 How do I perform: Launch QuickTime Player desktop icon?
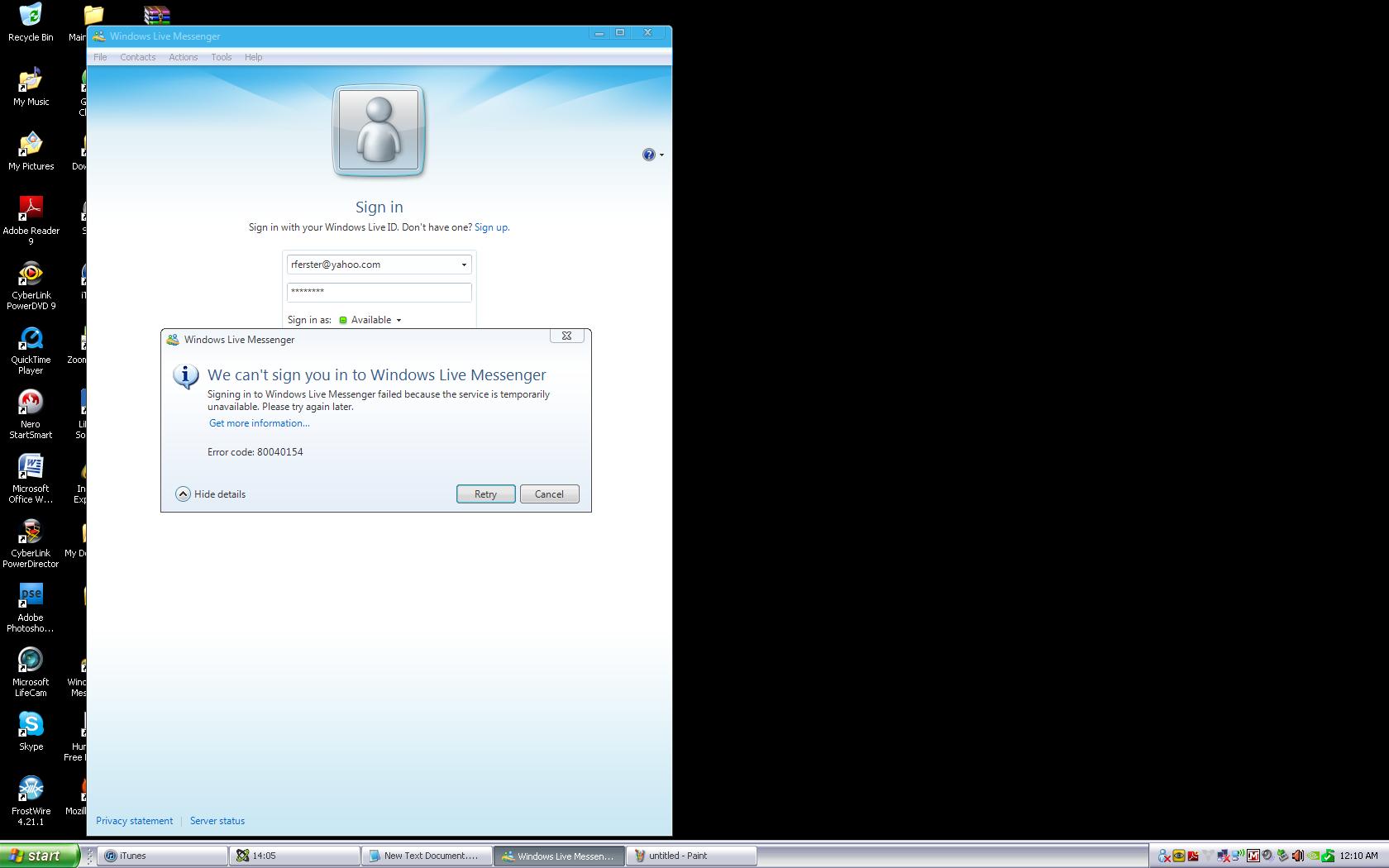point(31,337)
